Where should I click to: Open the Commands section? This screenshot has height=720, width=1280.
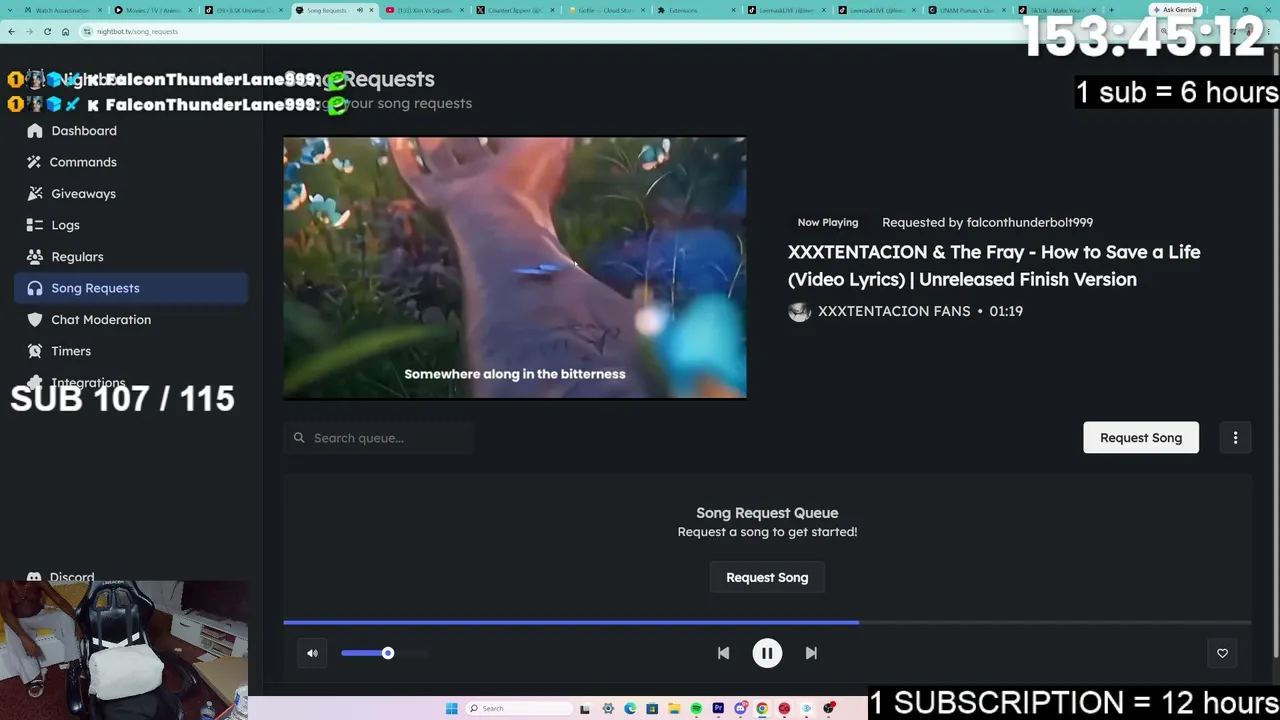pyautogui.click(x=131, y=162)
